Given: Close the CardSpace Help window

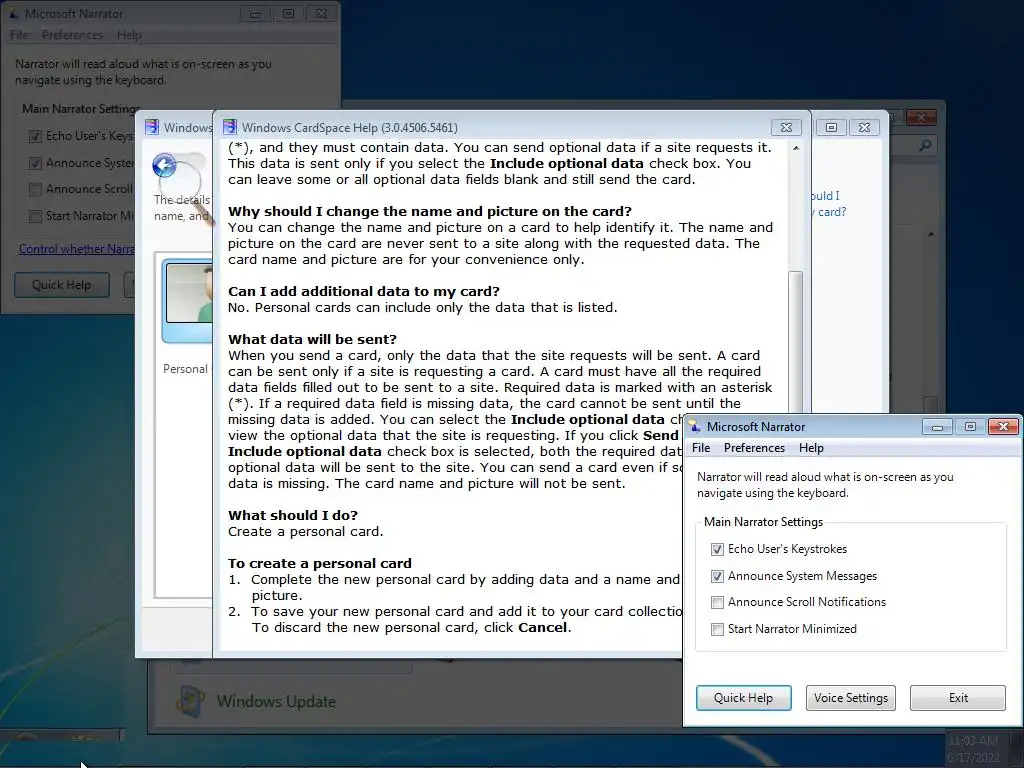Looking at the screenshot, I should click(x=786, y=127).
